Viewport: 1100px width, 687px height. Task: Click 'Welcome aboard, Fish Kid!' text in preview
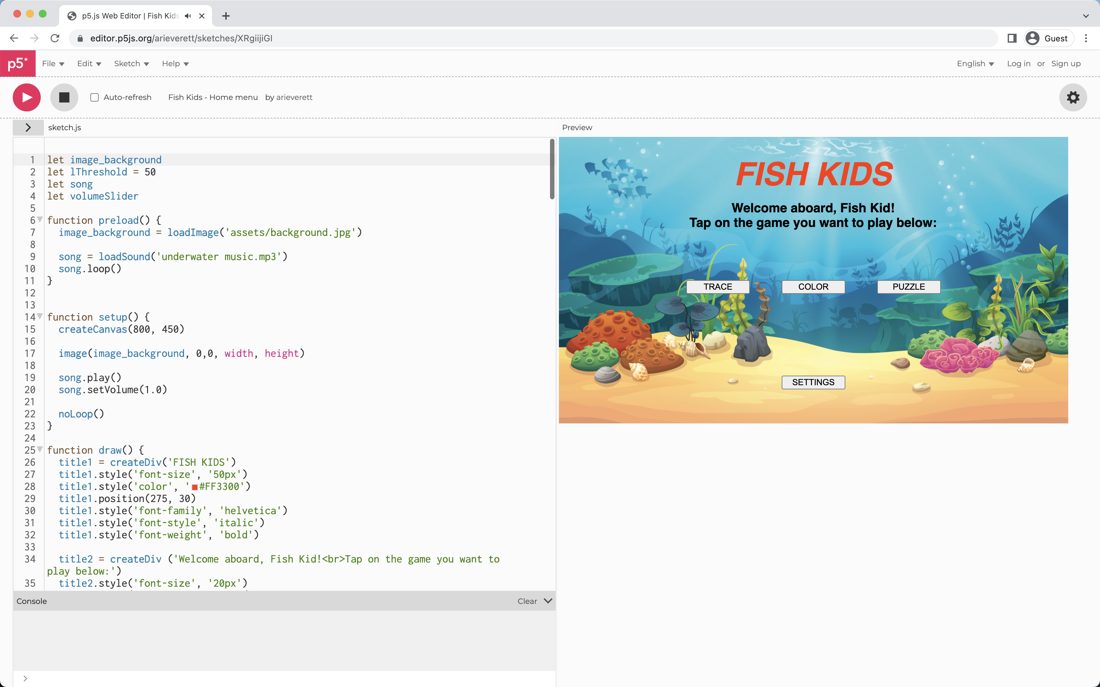[813, 208]
